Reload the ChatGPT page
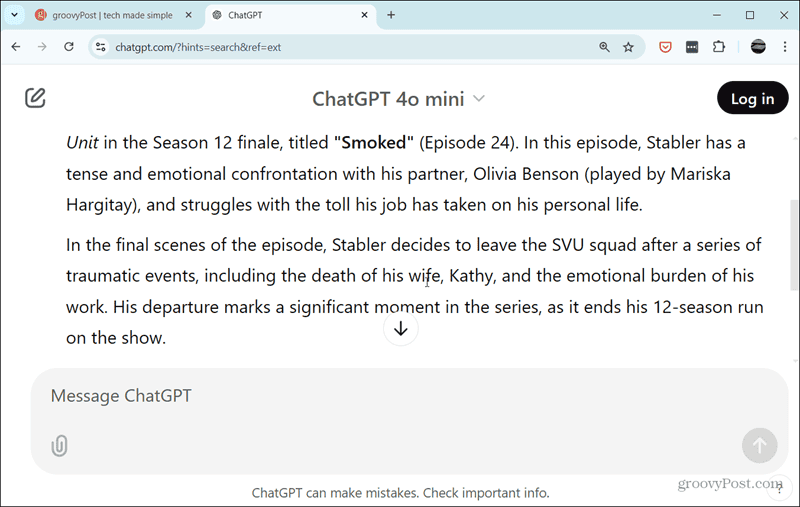Screen dimensions: 800x507 (68, 47)
